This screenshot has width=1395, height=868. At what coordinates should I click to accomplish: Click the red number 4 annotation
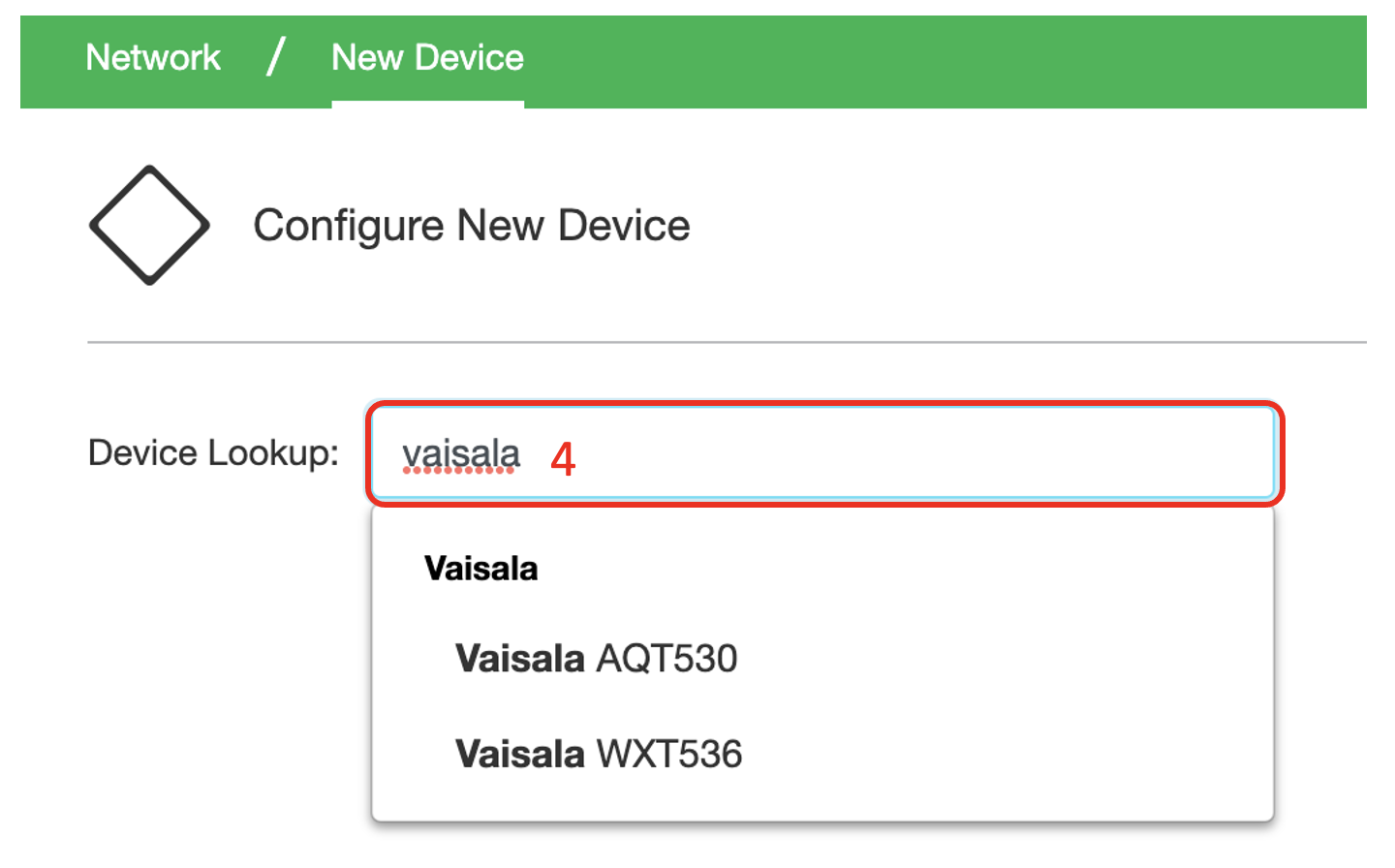point(563,458)
